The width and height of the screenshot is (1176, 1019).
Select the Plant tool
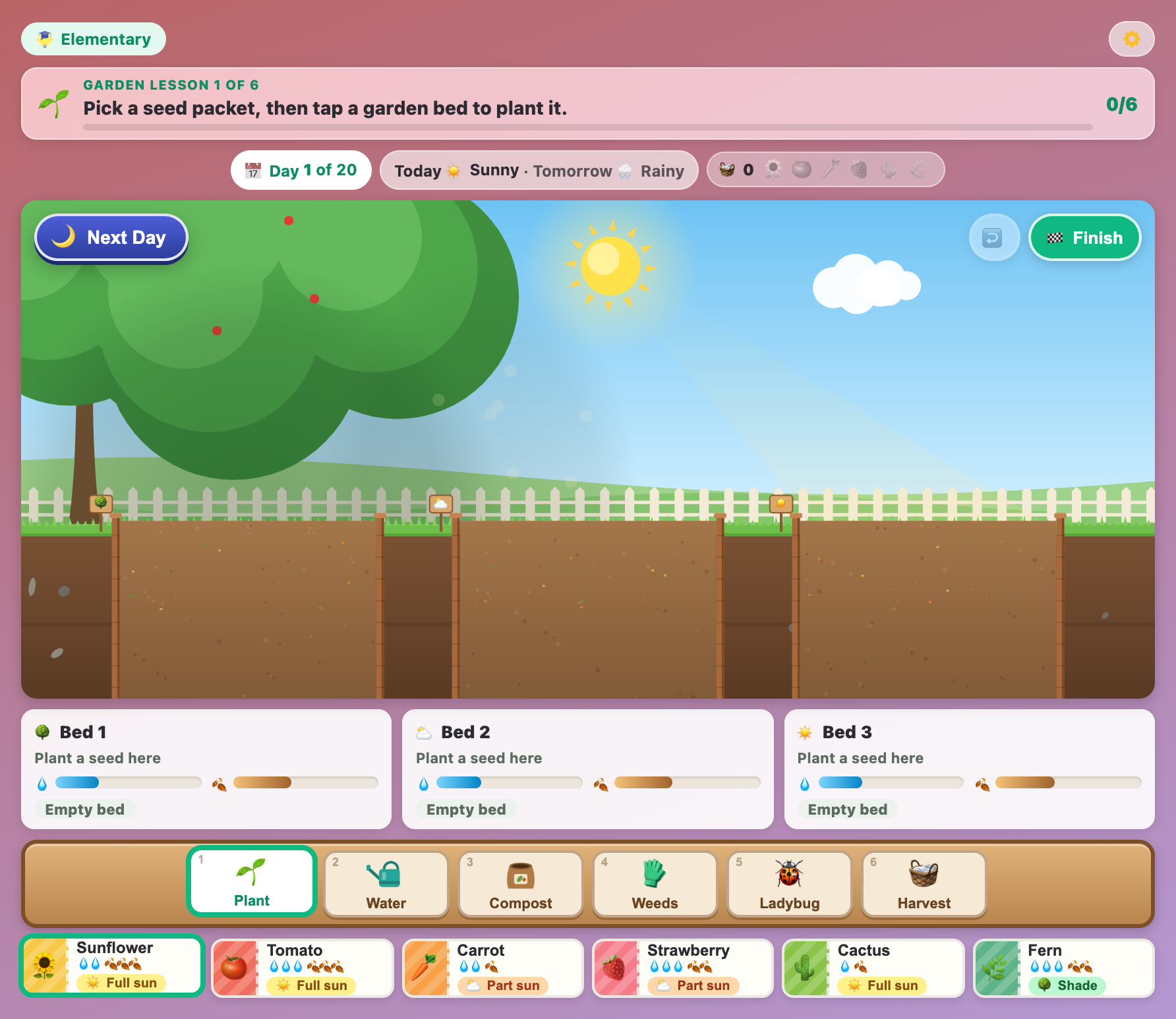[252, 881]
